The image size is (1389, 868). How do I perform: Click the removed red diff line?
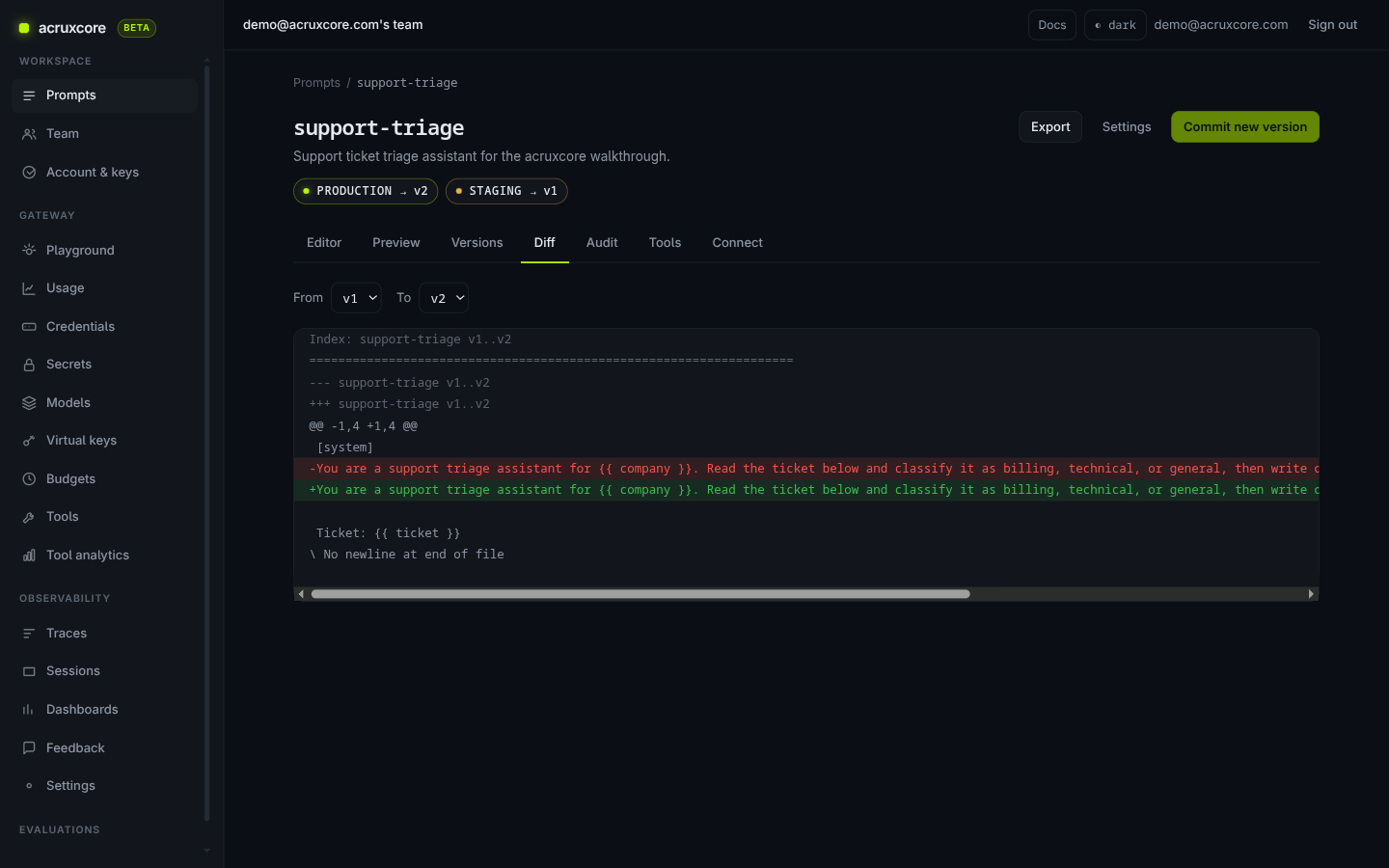[x=806, y=469]
